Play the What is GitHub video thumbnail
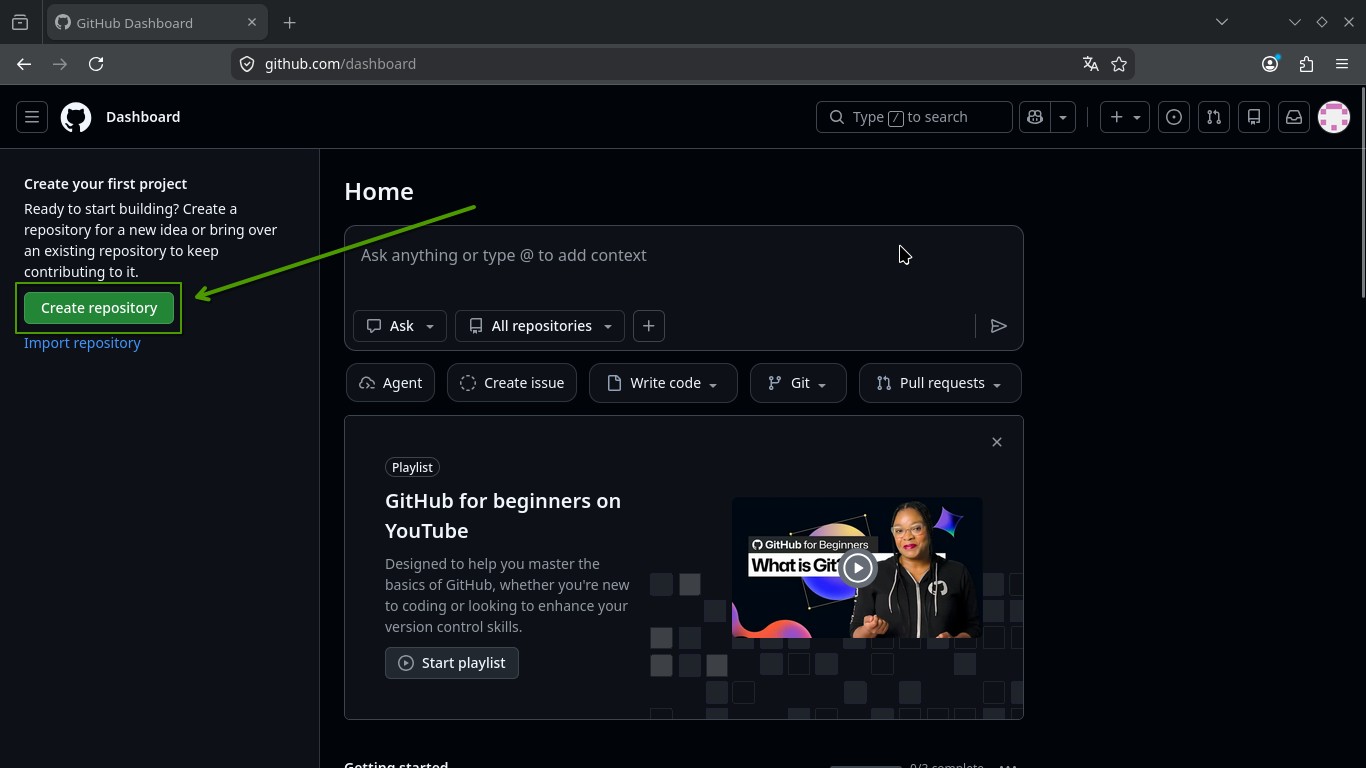 [x=857, y=568]
